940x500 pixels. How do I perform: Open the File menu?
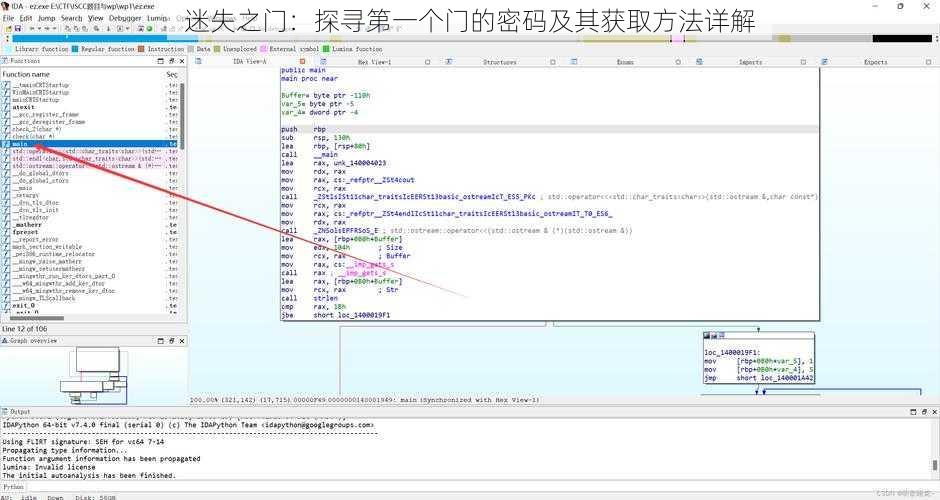pyautogui.click(x=8, y=18)
